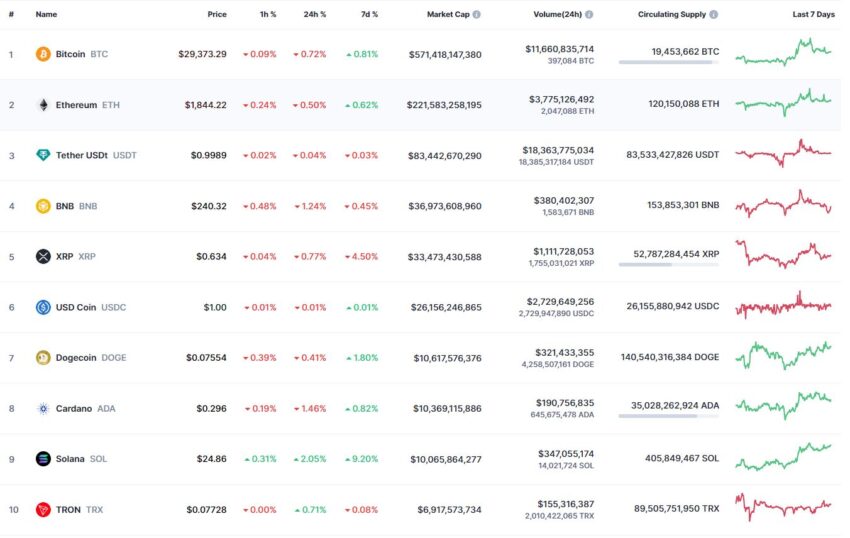Click the Tether USDt logo icon
850x538 pixels.
(43, 155)
